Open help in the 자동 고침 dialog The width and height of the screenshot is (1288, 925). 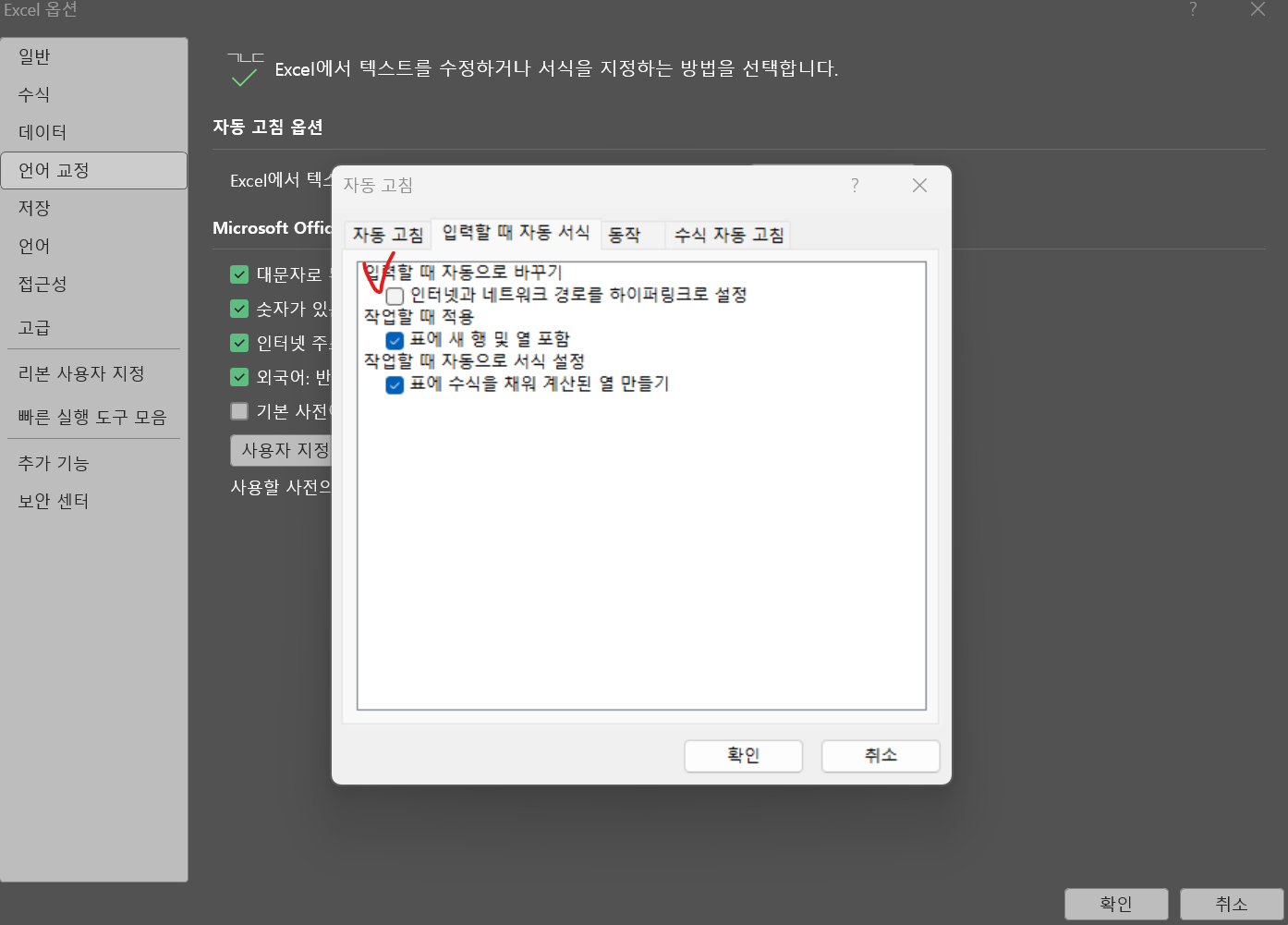pyautogui.click(x=855, y=186)
